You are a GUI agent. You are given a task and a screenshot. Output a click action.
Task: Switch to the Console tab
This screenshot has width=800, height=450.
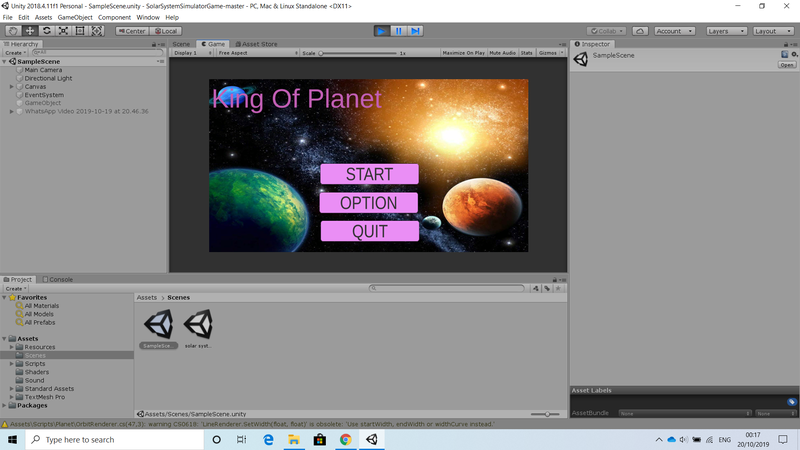coord(60,279)
